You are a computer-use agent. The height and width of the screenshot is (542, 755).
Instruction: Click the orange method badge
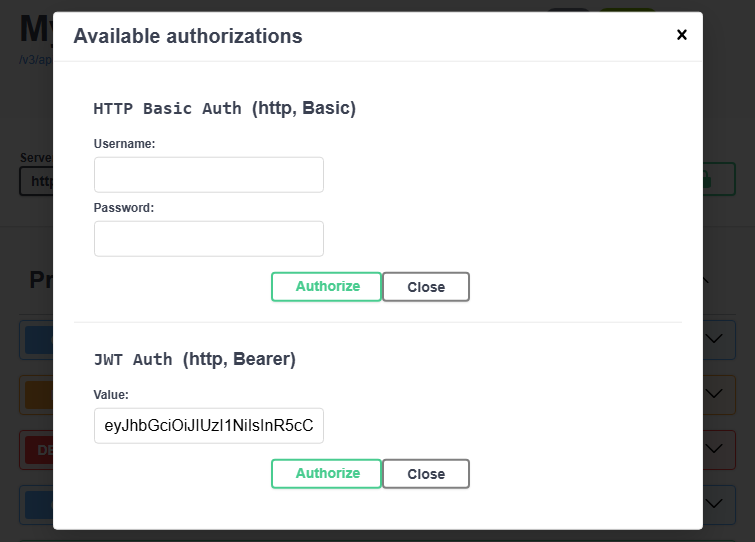point(39,395)
